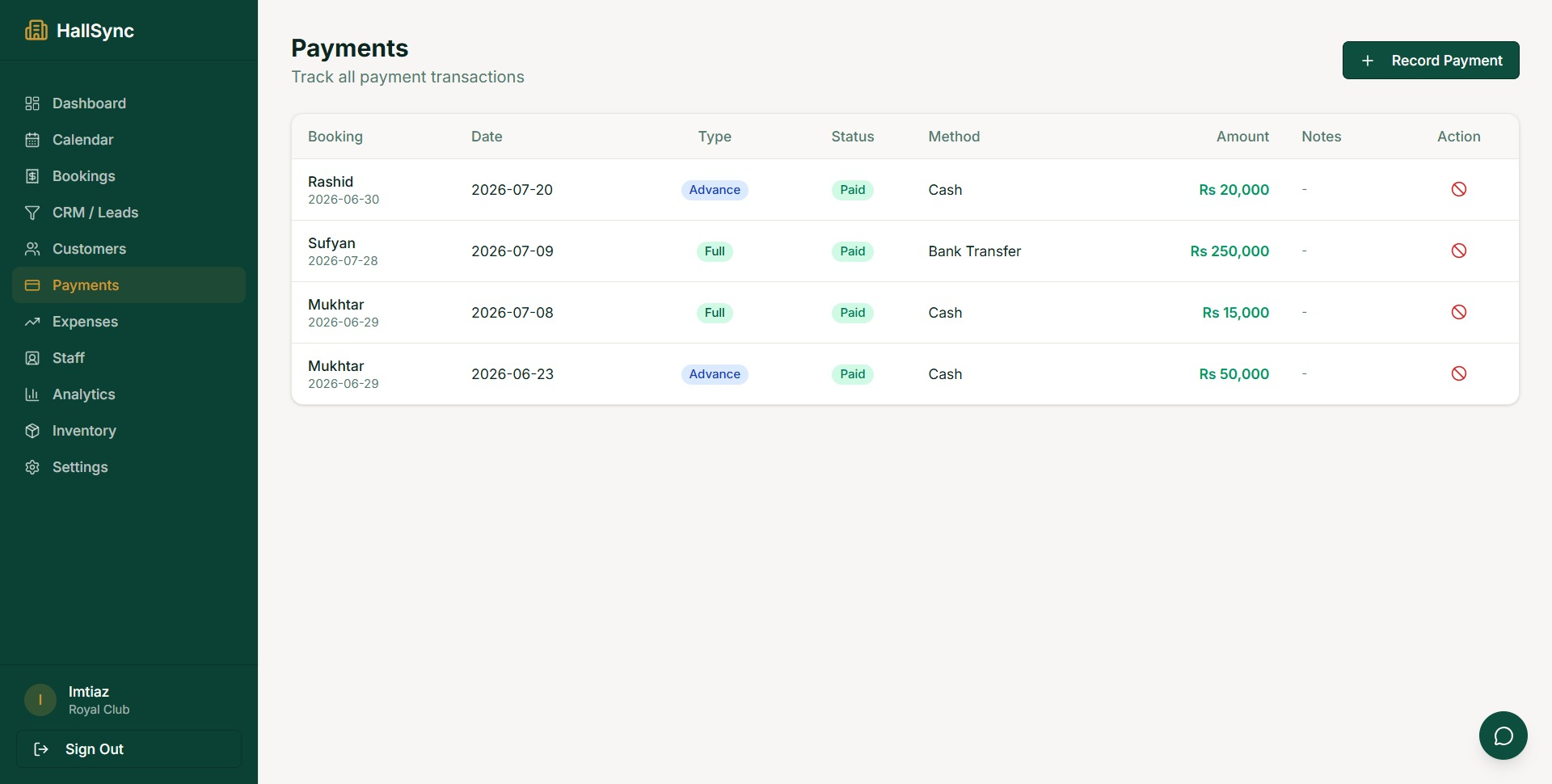This screenshot has width=1552, height=784.
Task: Click the booking date 2026-07-28 under Sufyan
Action: click(x=343, y=261)
